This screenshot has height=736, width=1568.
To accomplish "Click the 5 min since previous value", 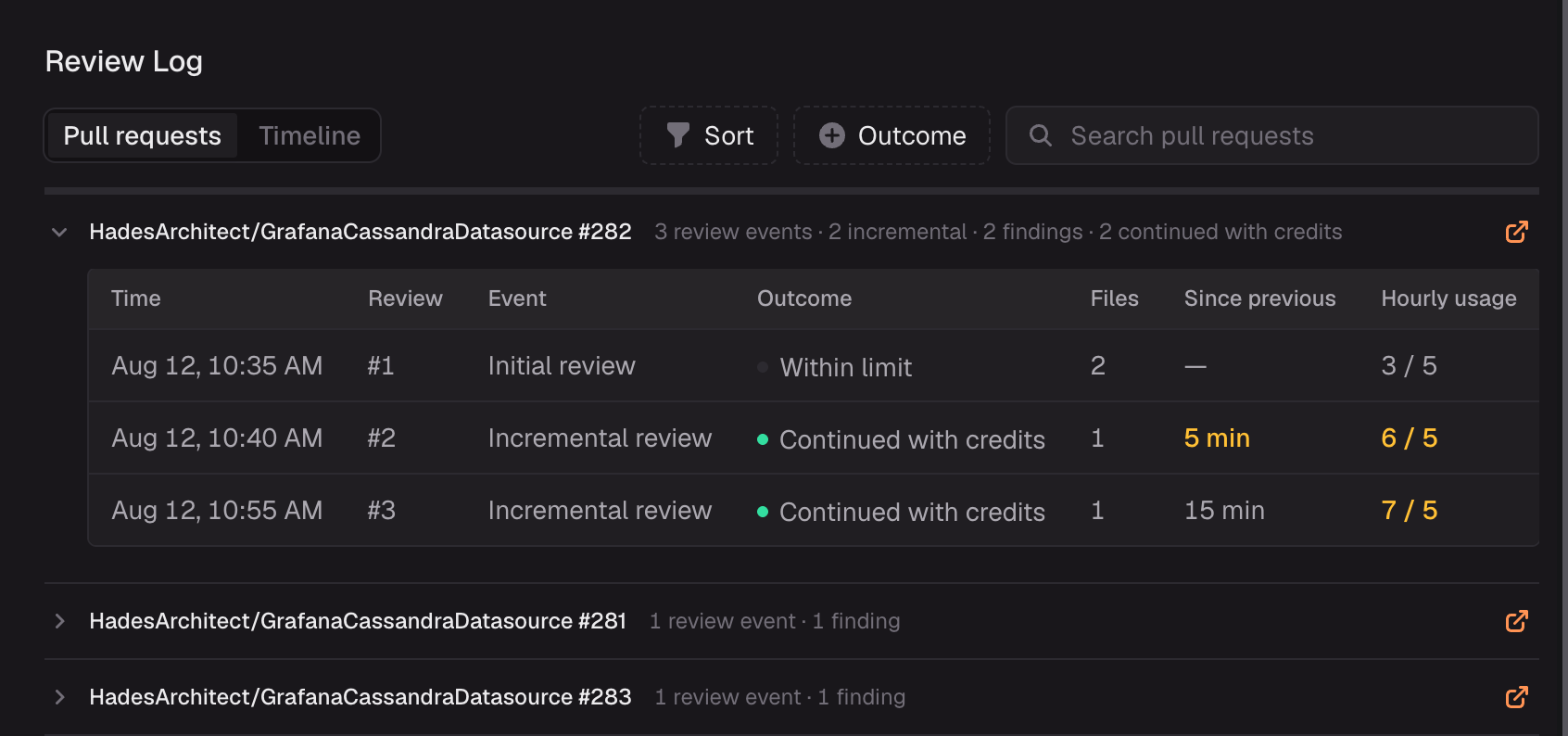I will 1217,438.
